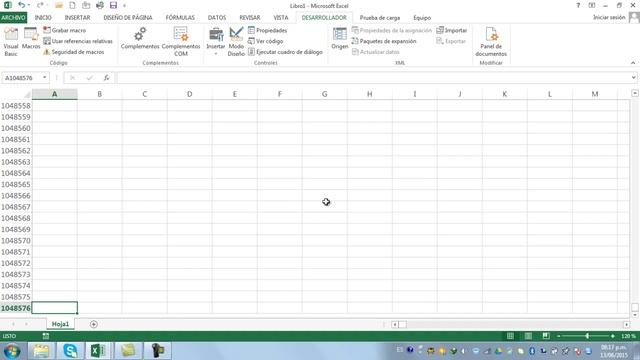Open Skype from the taskbar
The height and width of the screenshot is (360, 640).
coord(70,351)
